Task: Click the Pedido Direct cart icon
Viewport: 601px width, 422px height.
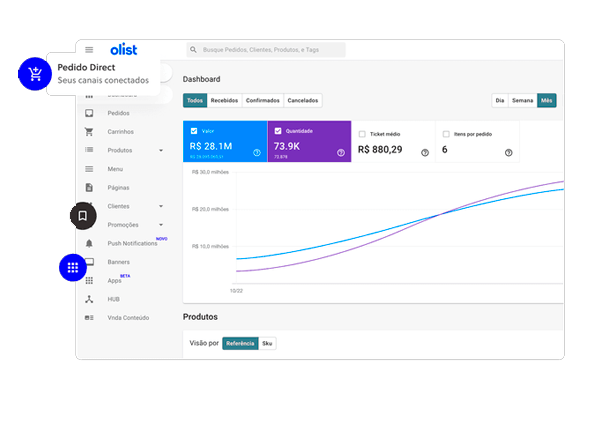Action: tap(36, 73)
